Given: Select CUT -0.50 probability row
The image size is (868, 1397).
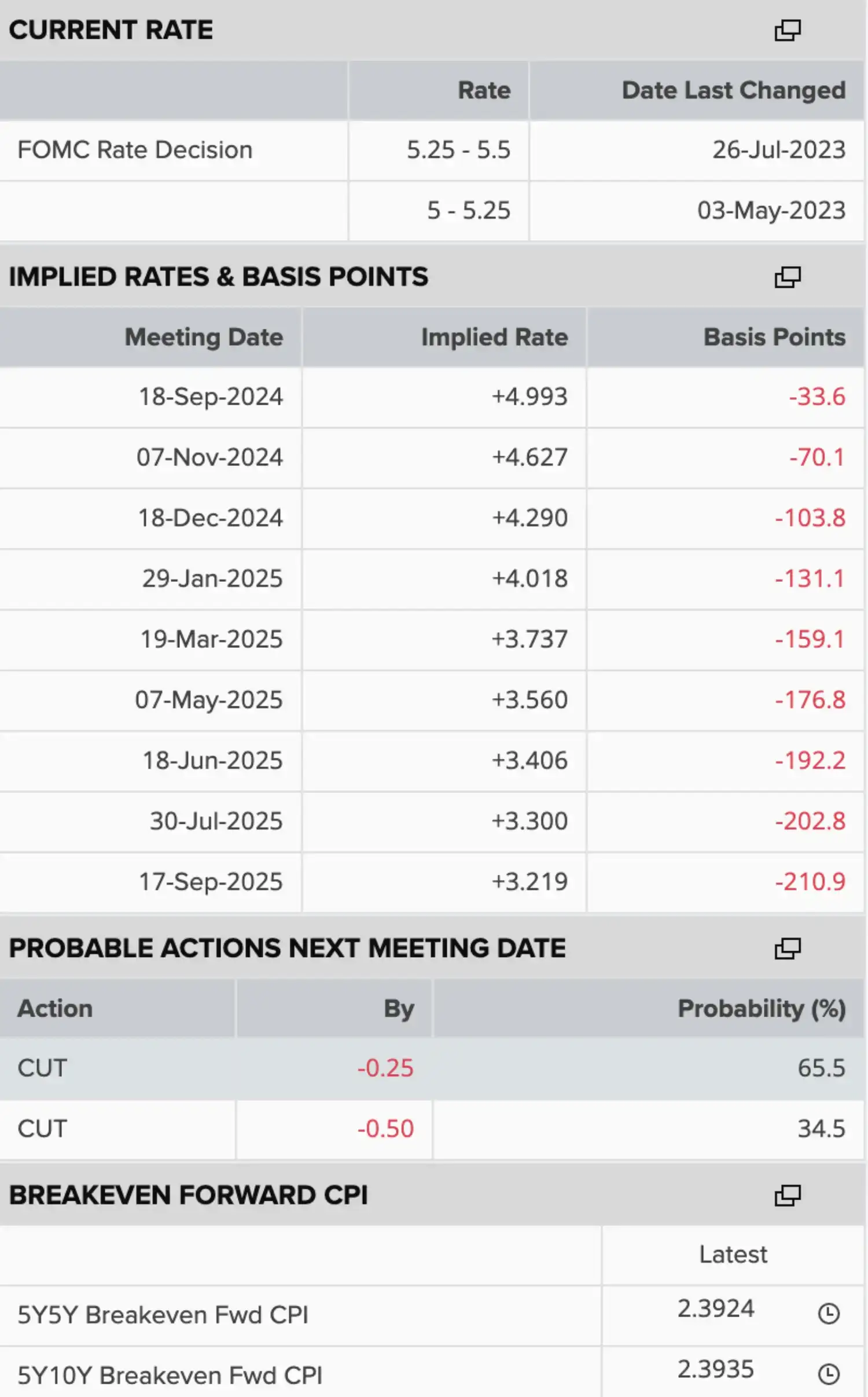Looking at the screenshot, I should tap(432, 1129).
